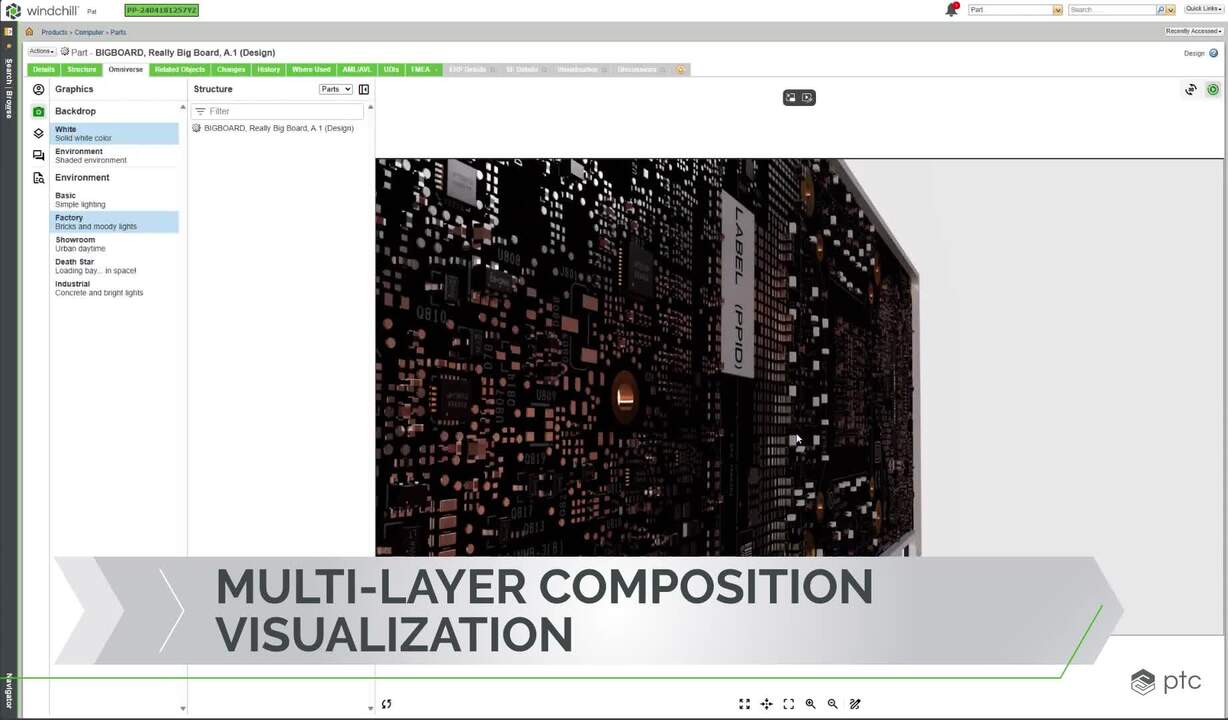The image size is (1228, 720).
Task: Click the Filter input field in Structure
Action: tap(280, 111)
